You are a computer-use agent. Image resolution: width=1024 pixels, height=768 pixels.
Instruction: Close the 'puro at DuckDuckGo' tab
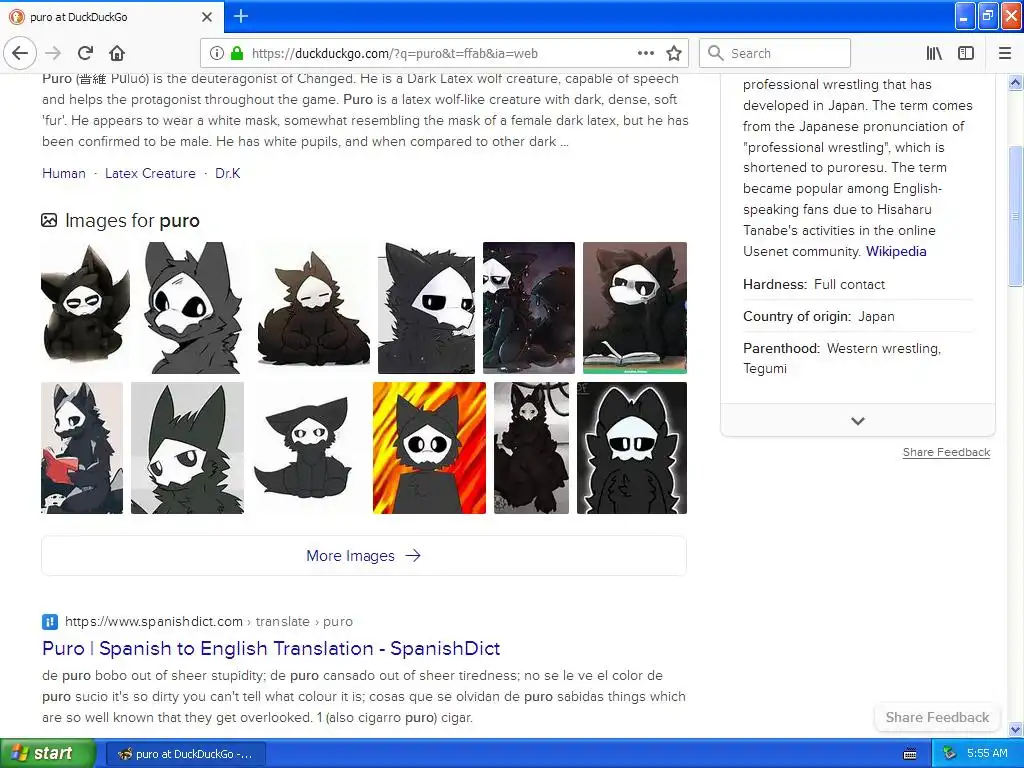207,17
